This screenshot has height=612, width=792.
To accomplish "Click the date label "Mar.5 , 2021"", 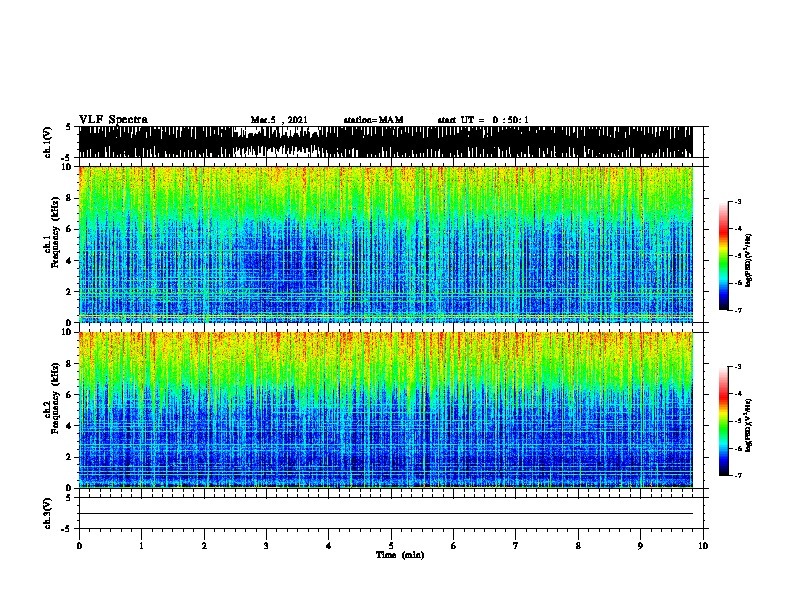I will [x=279, y=120].
